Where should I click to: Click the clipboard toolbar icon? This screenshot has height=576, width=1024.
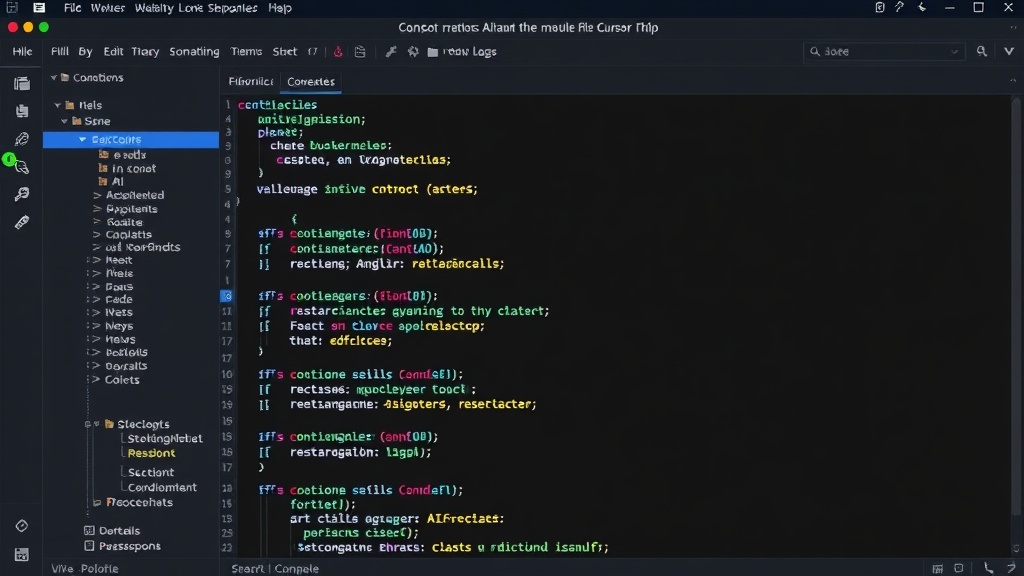pyautogui.click(x=360, y=52)
